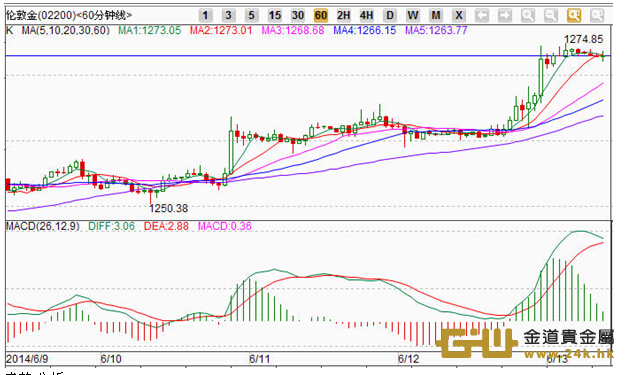Click the MACD:0.36 value
Image resolution: width=633 pixels, height=375 pixels.
coord(224,226)
